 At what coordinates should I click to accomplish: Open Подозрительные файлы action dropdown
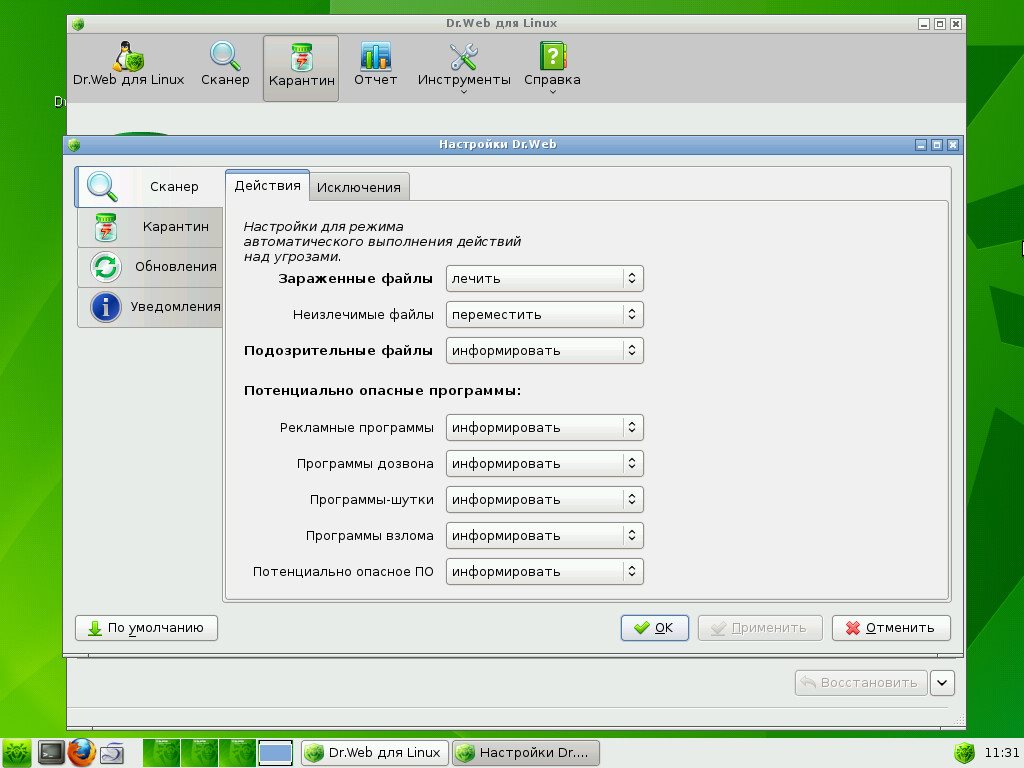pos(545,350)
